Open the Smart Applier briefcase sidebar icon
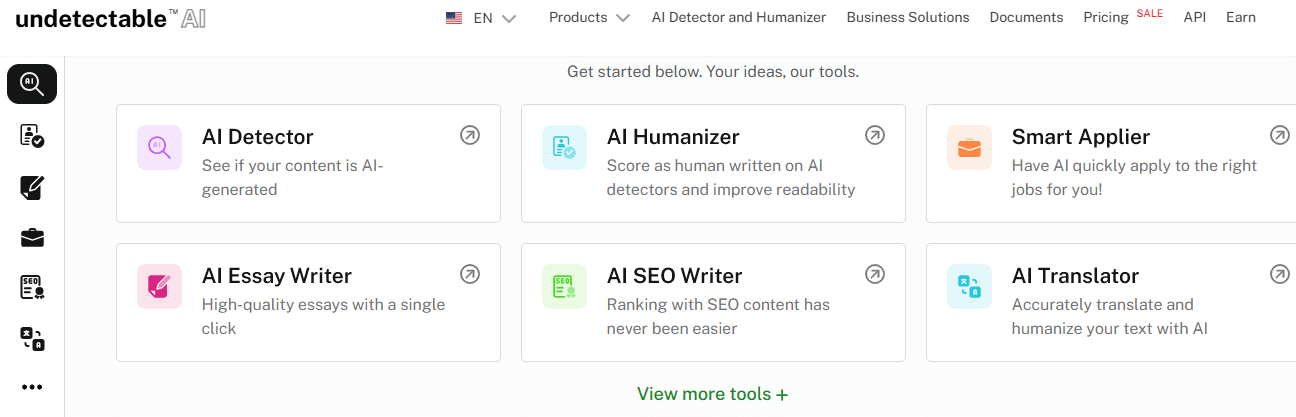 32,238
